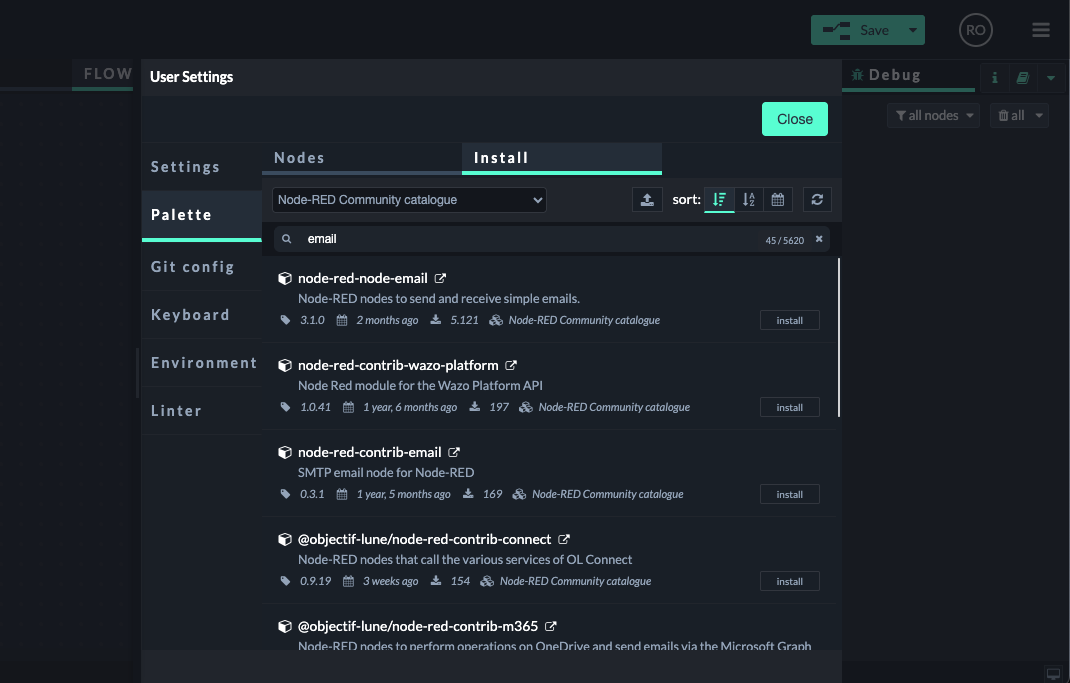1070x683 pixels.
Task: Open the main hamburger menu
Action: click(x=1040, y=29)
